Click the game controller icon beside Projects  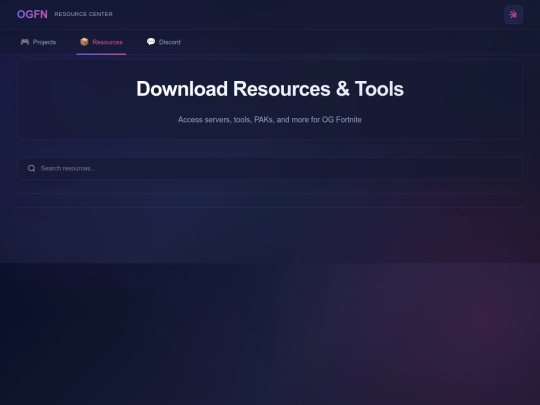tap(25, 42)
